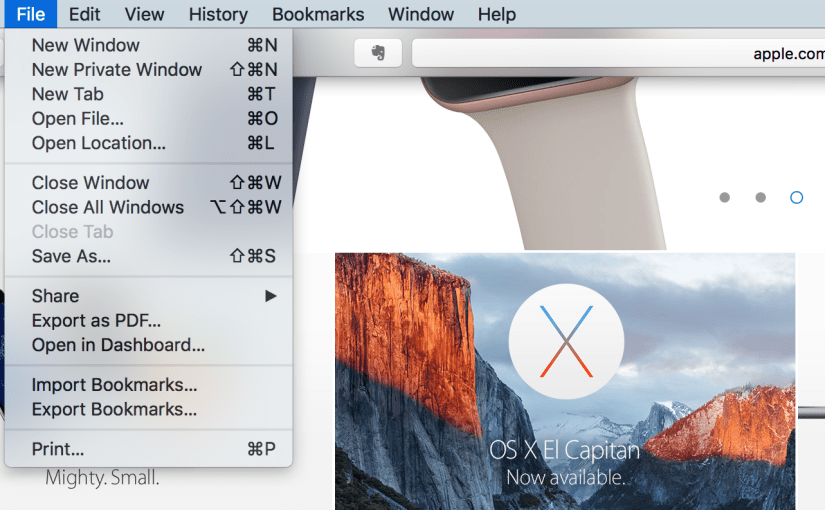Click the Mighty. Small. caption

click(x=102, y=478)
